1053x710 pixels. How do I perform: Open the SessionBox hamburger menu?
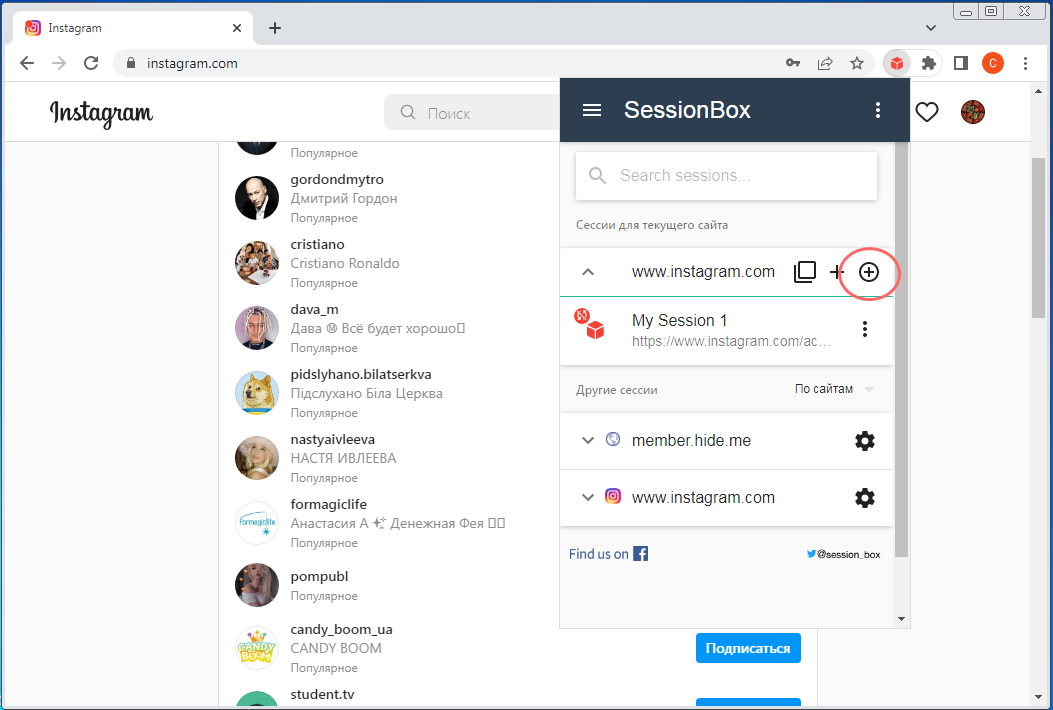pyautogui.click(x=592, y=110)
